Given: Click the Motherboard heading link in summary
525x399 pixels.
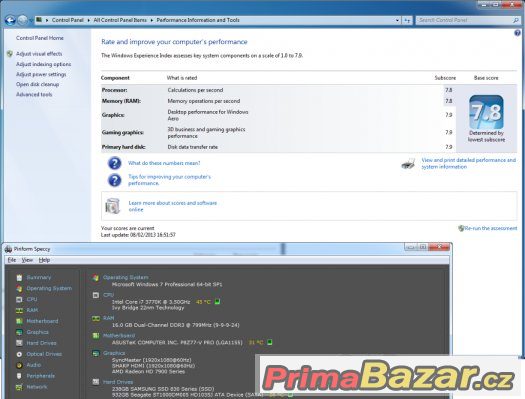Looking at the screenshot, I should (119, 335).
